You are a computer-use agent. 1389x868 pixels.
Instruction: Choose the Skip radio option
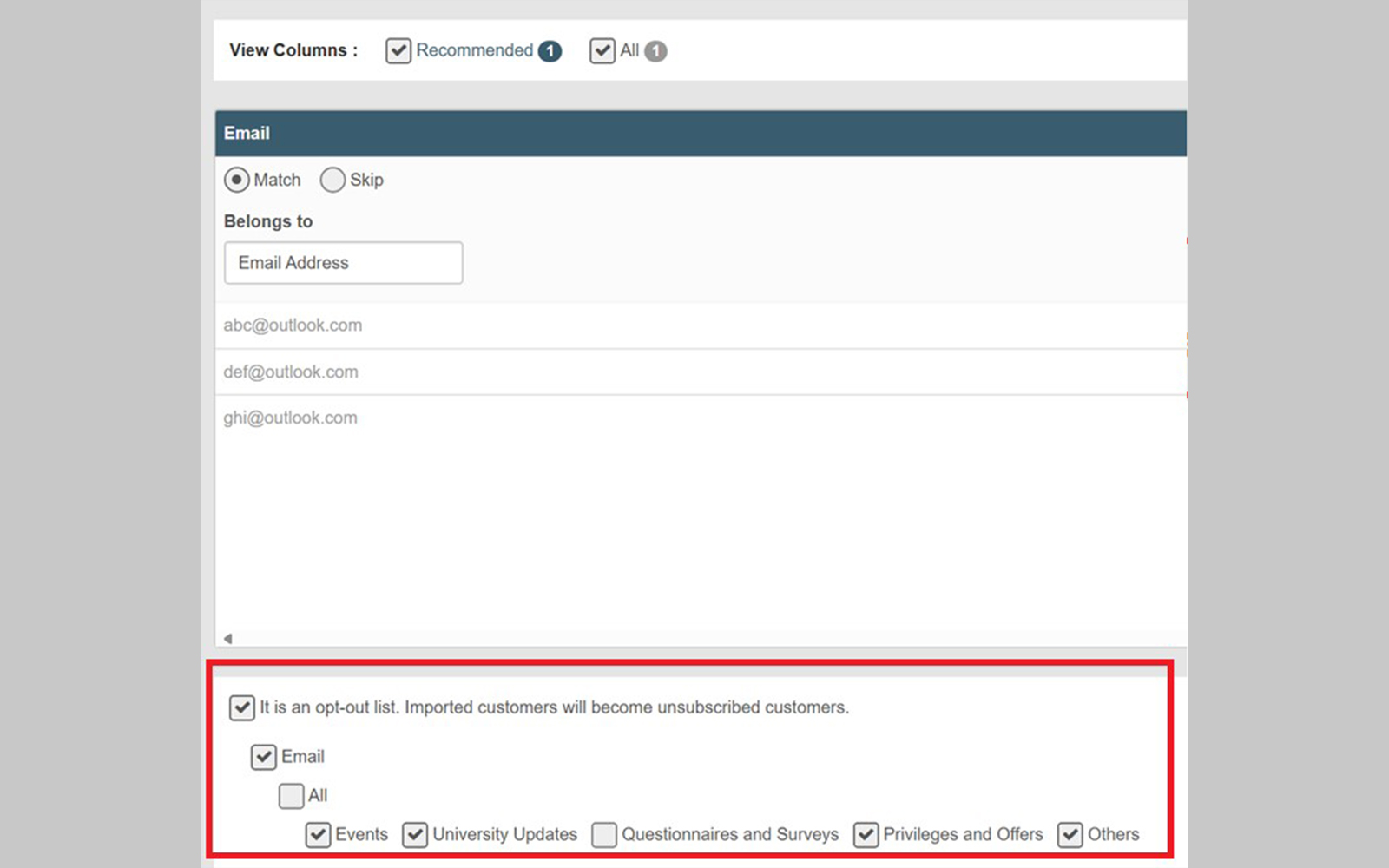(x=332, y=180)
